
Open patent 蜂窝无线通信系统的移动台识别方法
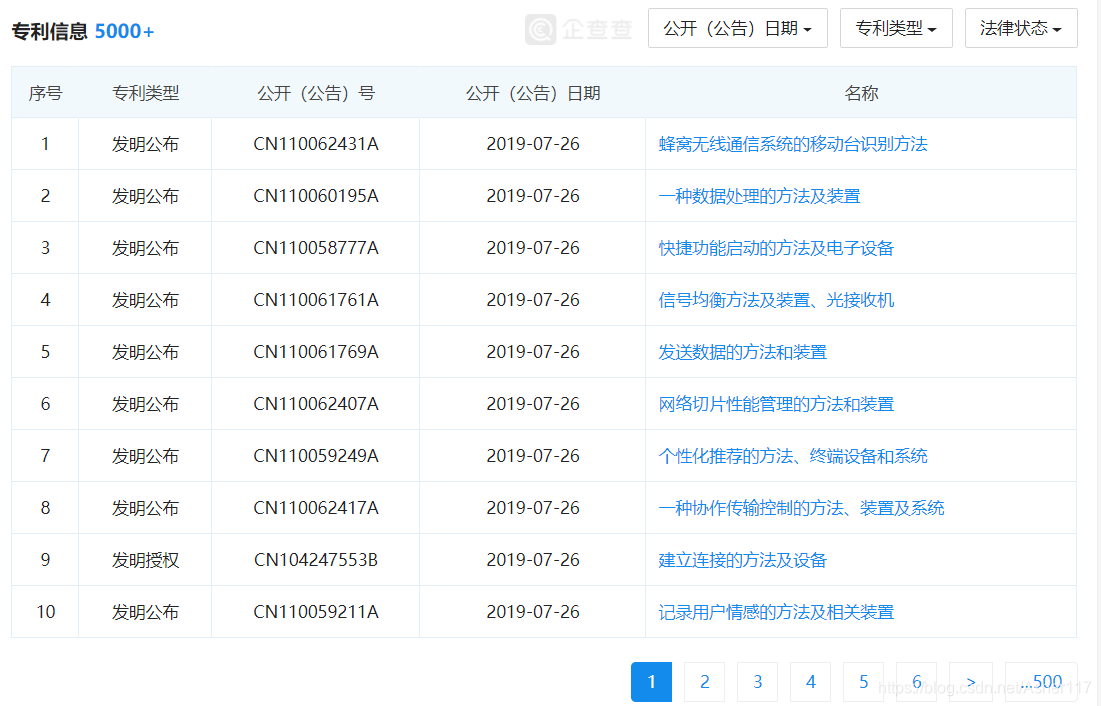click(793, 144)
